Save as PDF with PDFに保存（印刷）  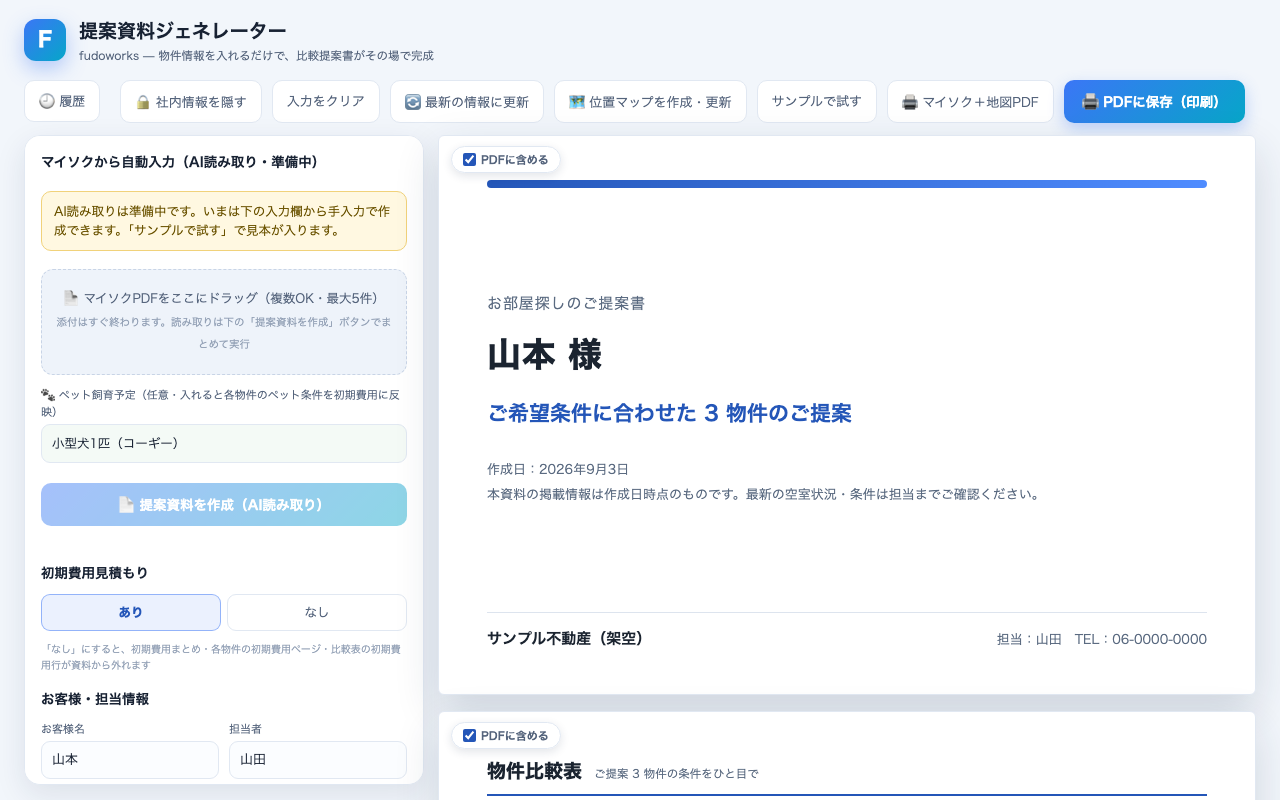tap(1154, 101)
